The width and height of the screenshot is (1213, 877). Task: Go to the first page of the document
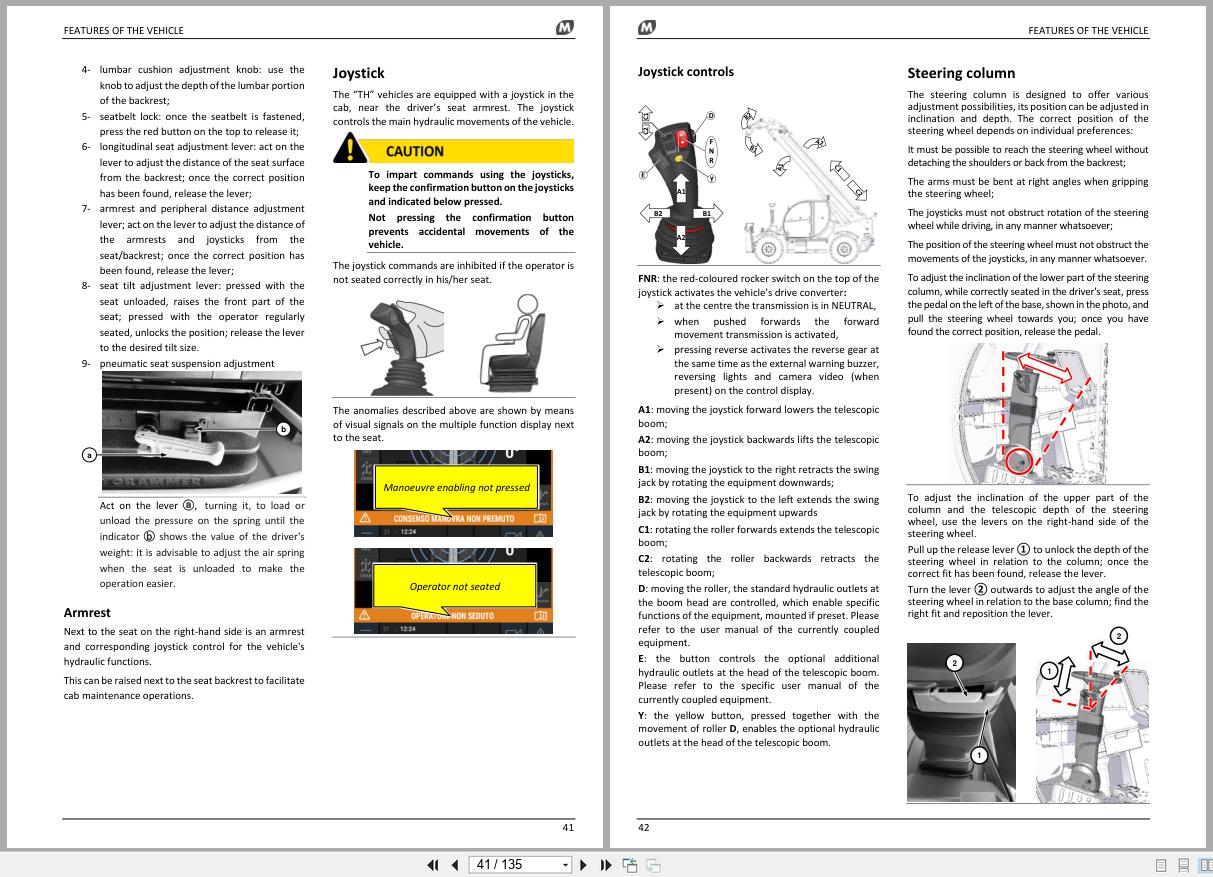tap(433, 865)
